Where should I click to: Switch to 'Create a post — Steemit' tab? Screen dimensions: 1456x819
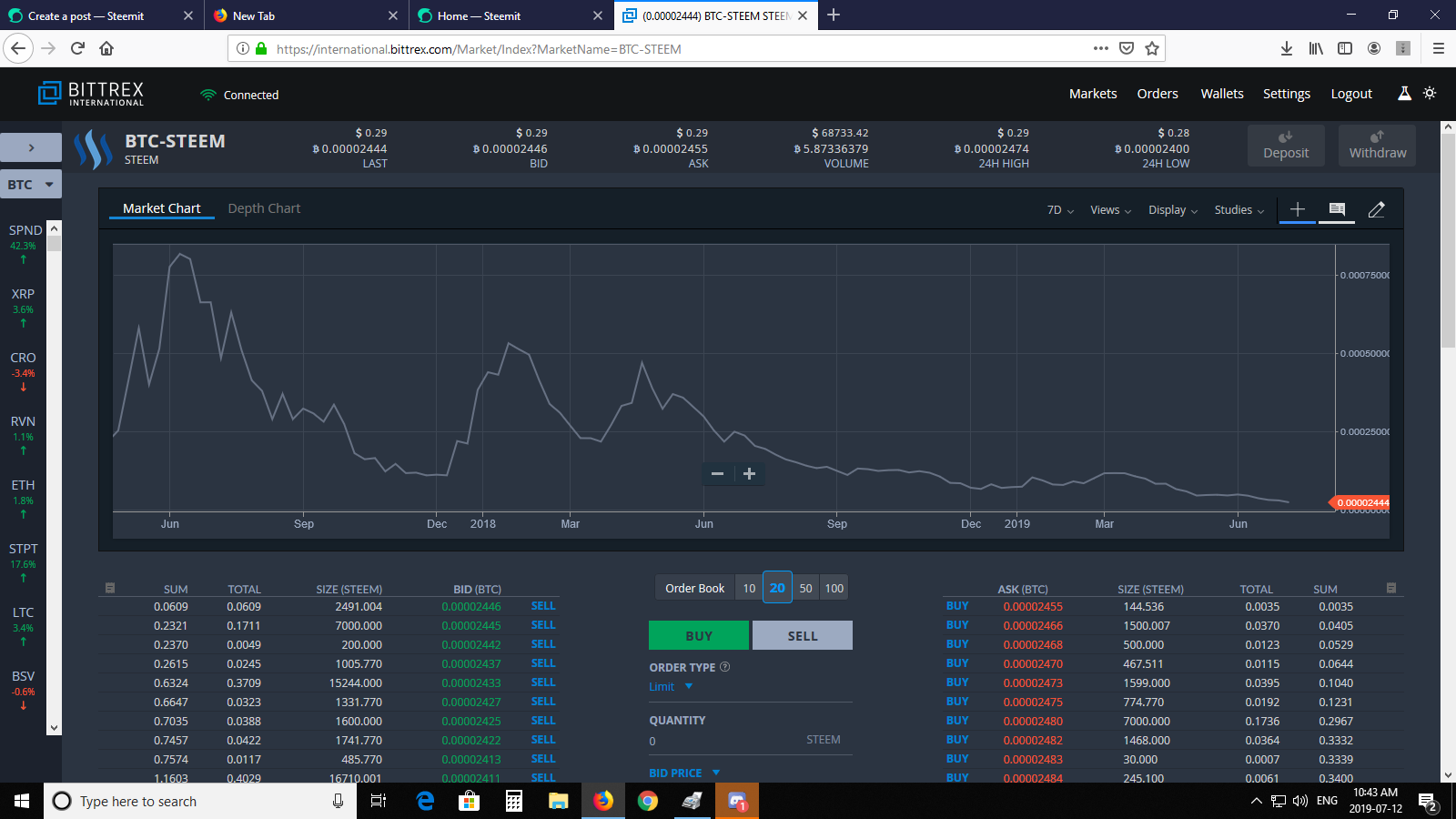point(101,15)
